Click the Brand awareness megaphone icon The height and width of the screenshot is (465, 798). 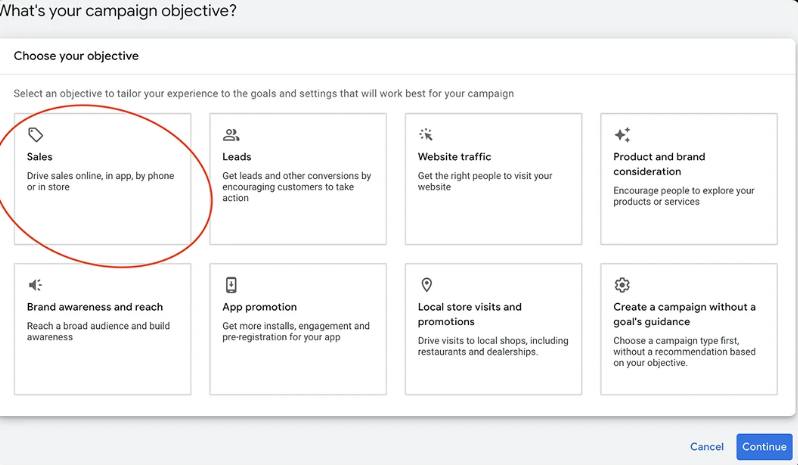[35, 285]
